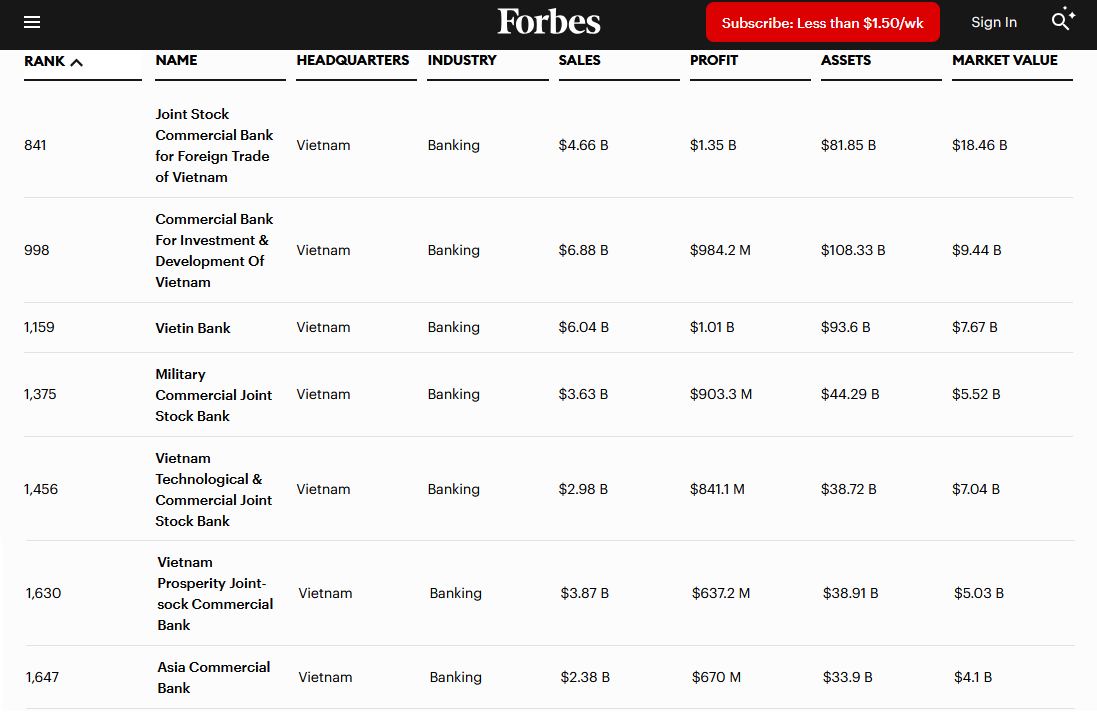Select rank 1,630 cell
Image resolution: width=1097 pixels, height=714 pixels.
point(43,594)
